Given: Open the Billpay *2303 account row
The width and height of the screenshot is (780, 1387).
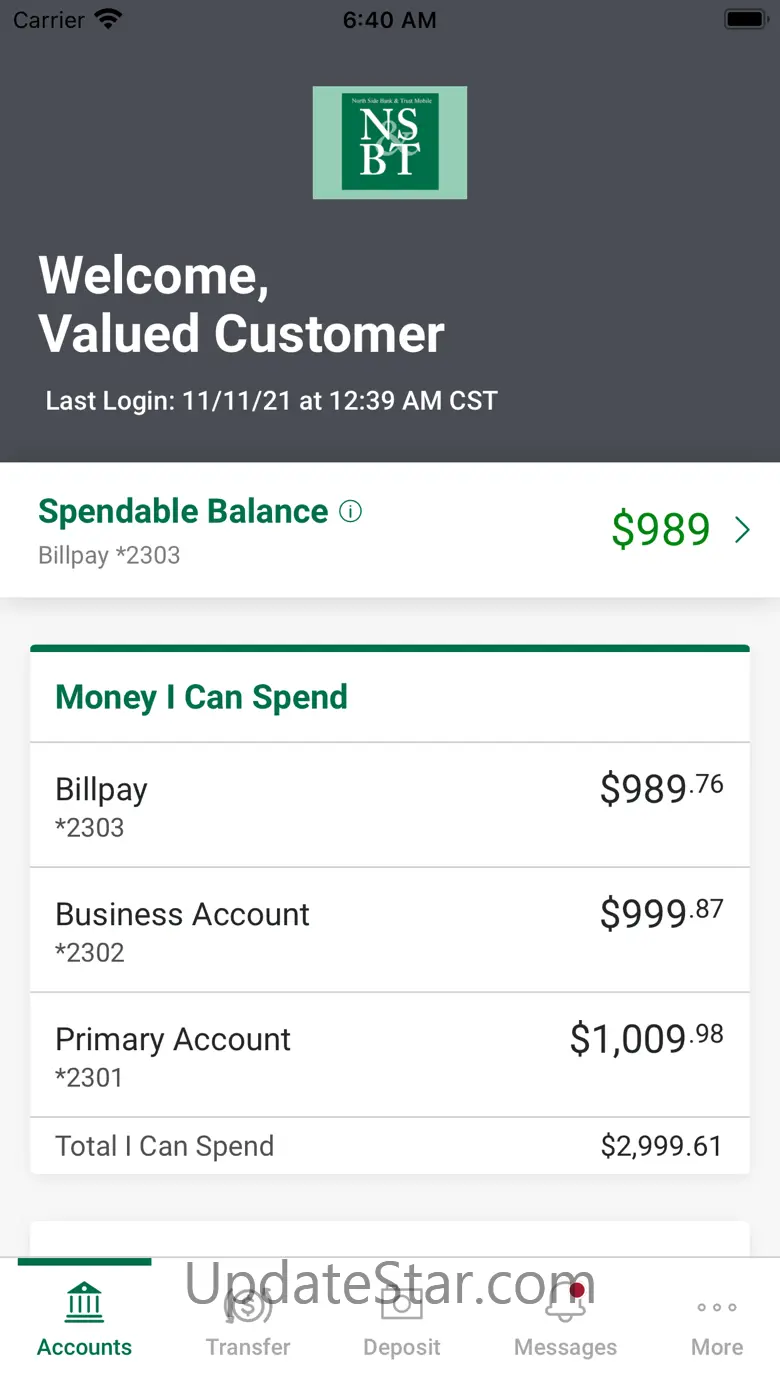Looking at the screenshot, I should pos(390,805).
